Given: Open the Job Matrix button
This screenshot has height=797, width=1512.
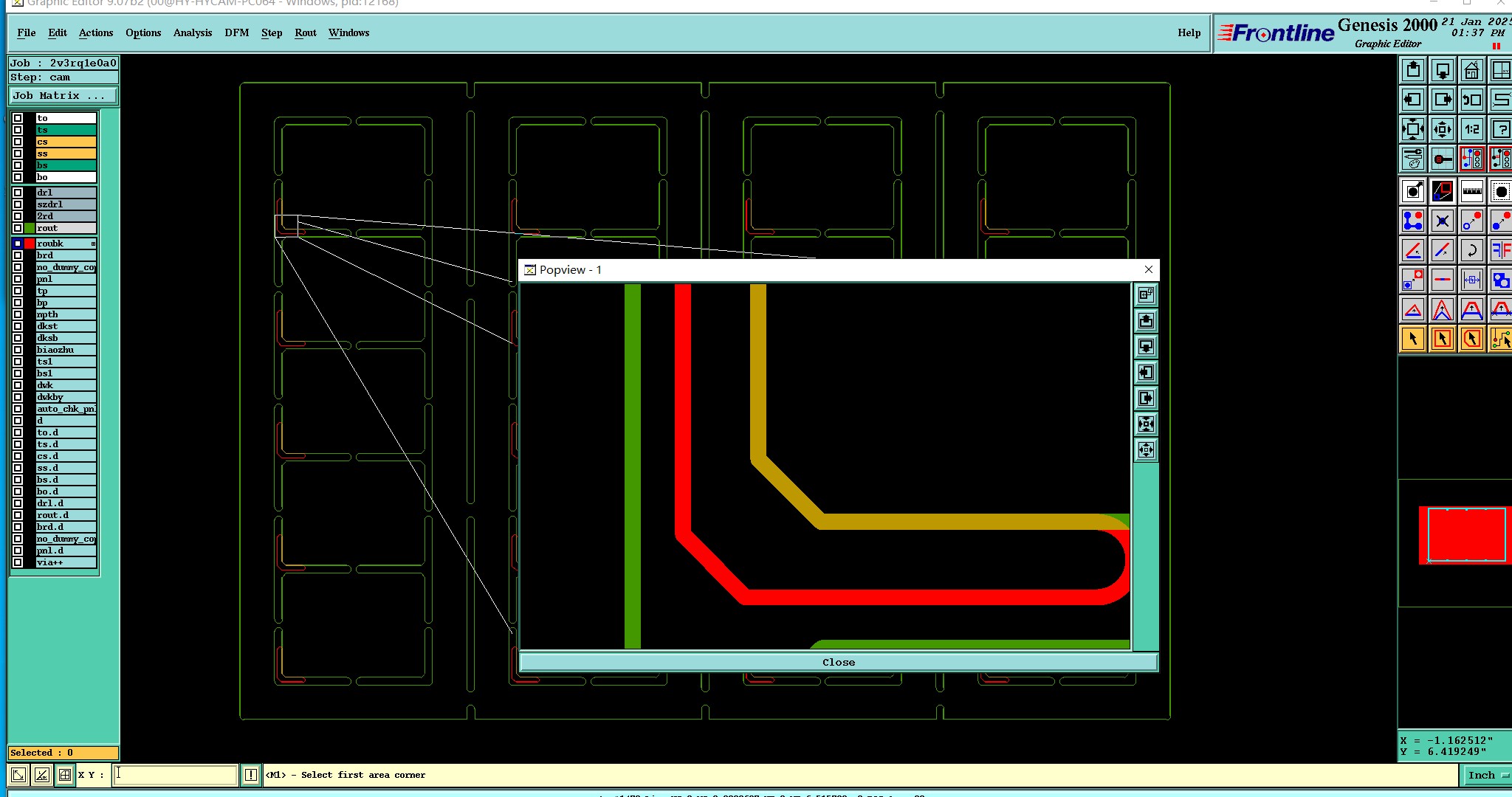Looking at the screenshot, I should 63,96.
